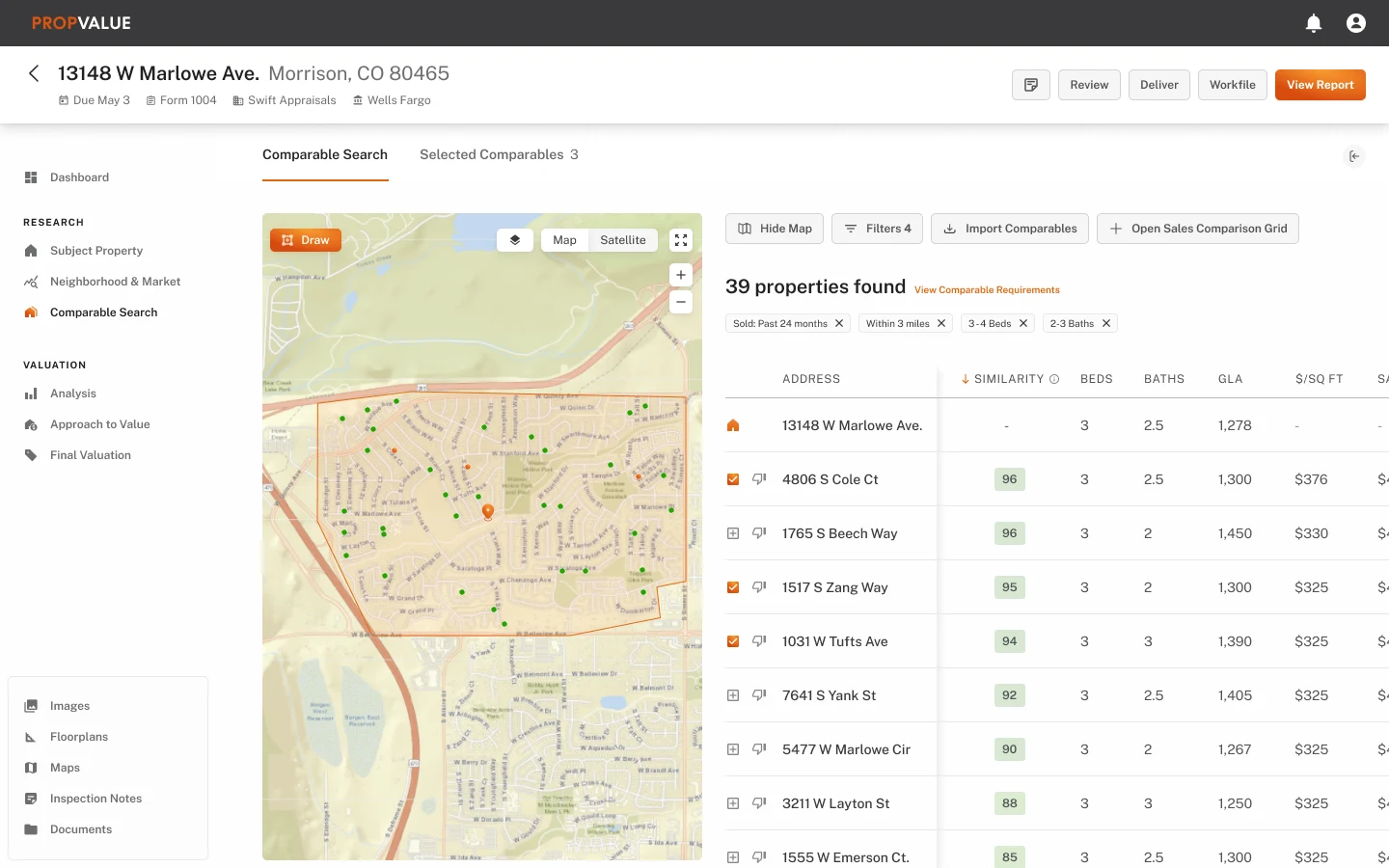
Task: Activate the Draw tool on the map
Action: (x=306, y=240)
